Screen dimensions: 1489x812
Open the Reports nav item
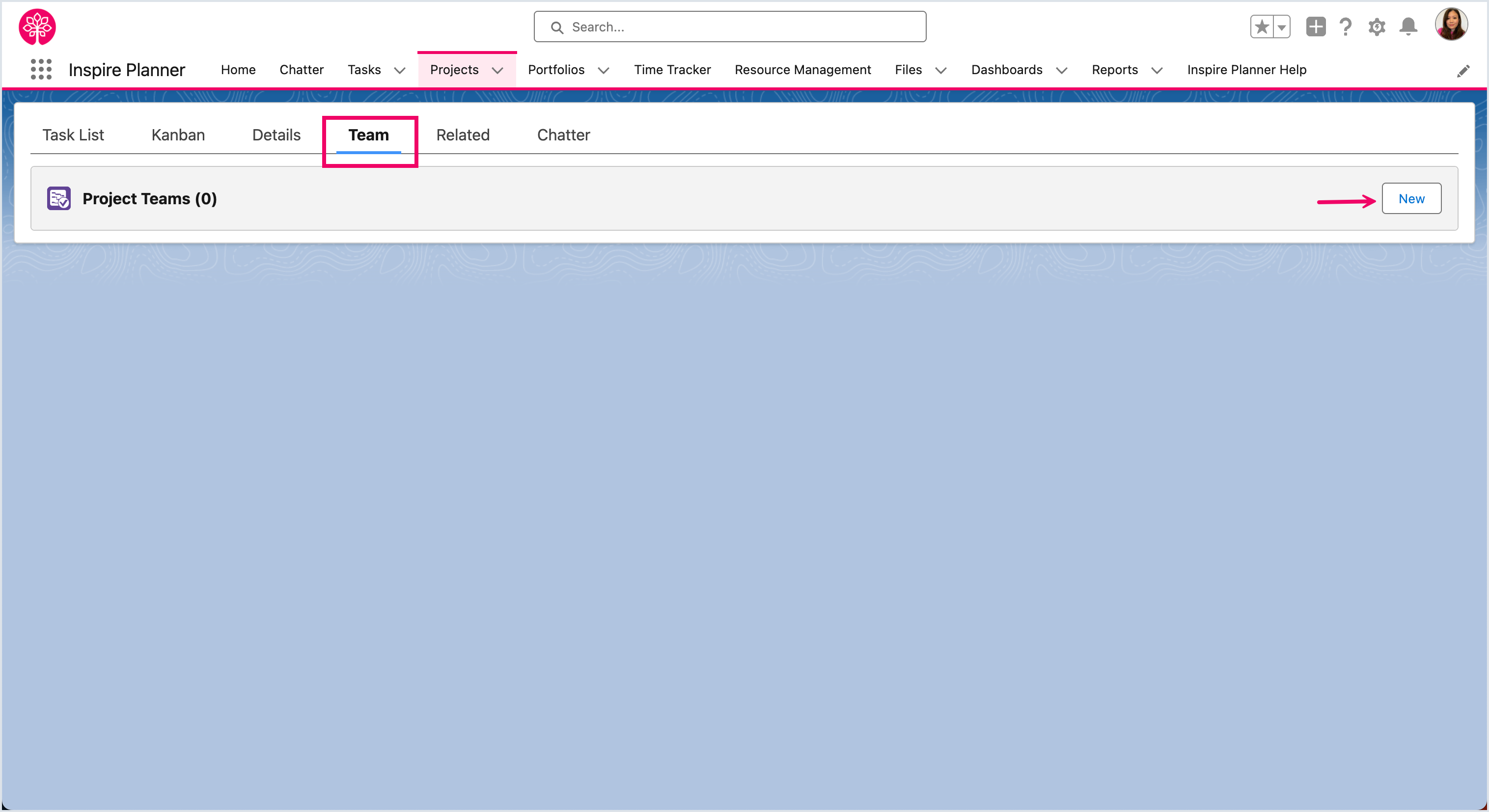tap(1114, 69)
